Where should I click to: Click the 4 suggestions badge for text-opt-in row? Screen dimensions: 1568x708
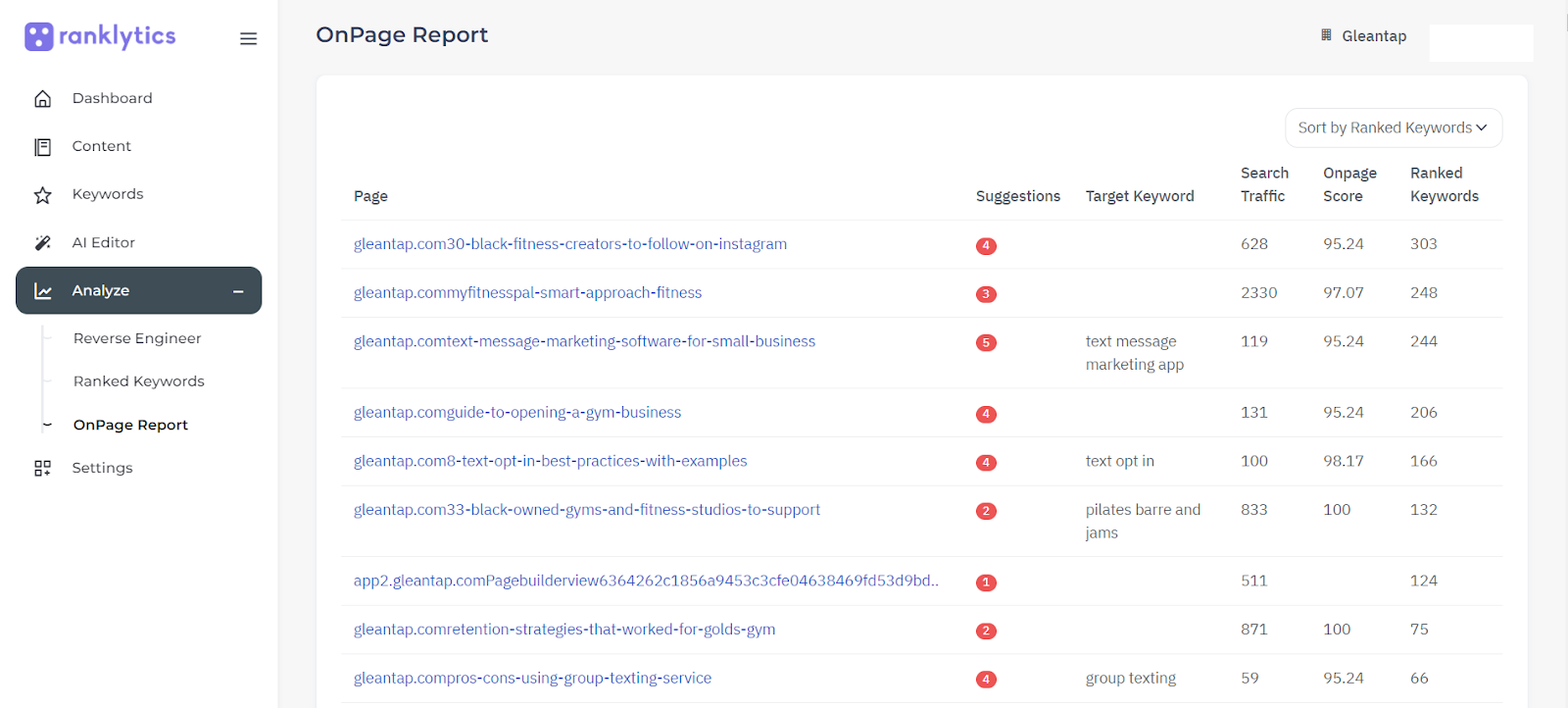[x=986, y=462]
